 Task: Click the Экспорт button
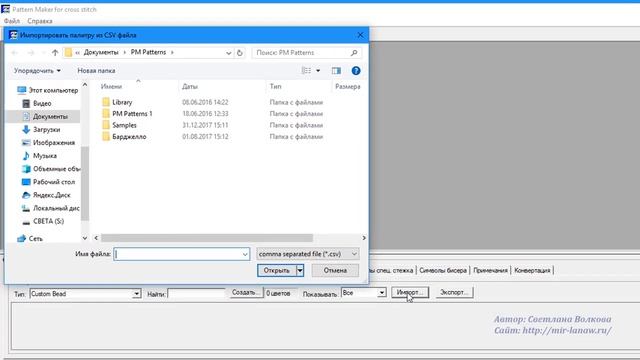pos(454,293)
